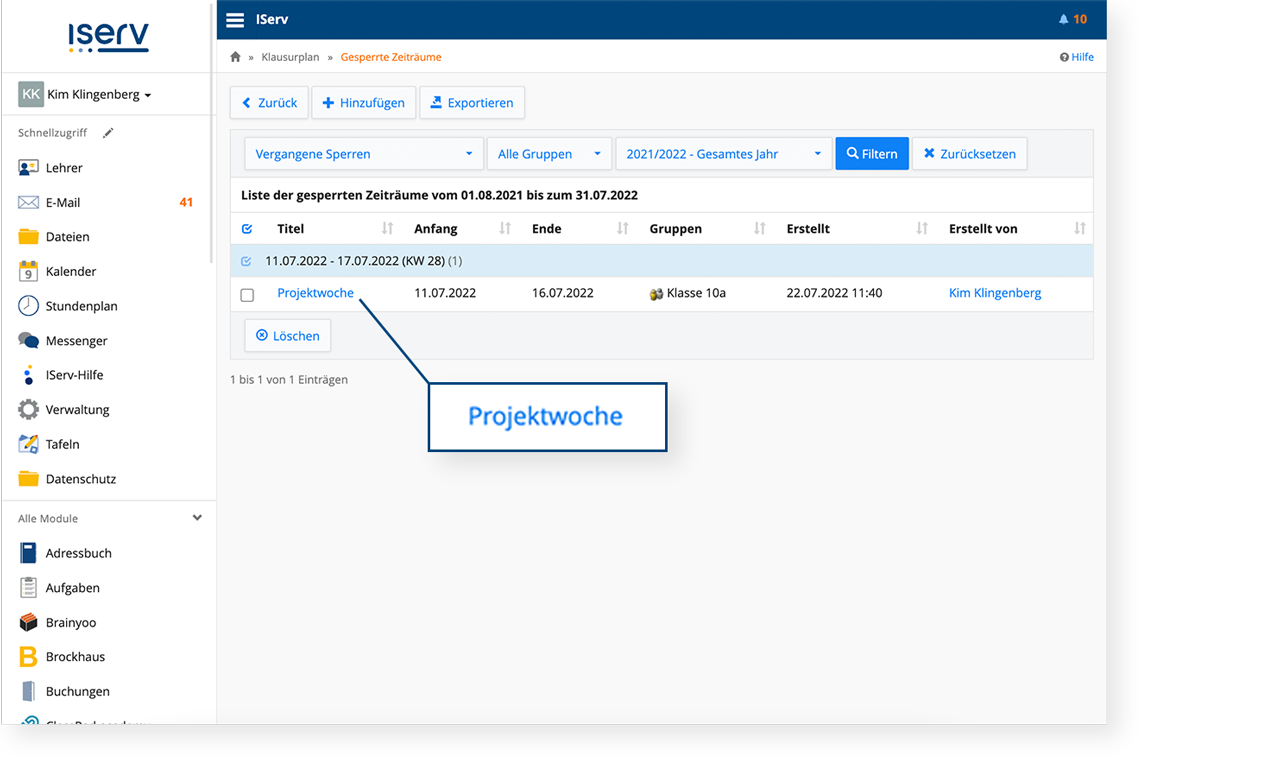Viewport: 1280px width, 766px height.
Task: Toggle the KW 28 group checkbox
Action: point(247,261)
